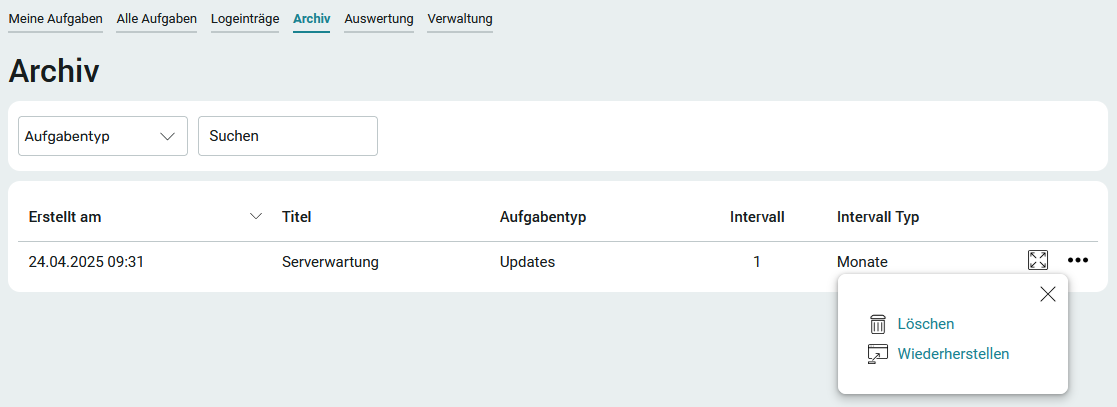Screen dimensions: 1117x407
Task: Open the three-dots menu for Serverwartung
Action: coord(1078,260)
